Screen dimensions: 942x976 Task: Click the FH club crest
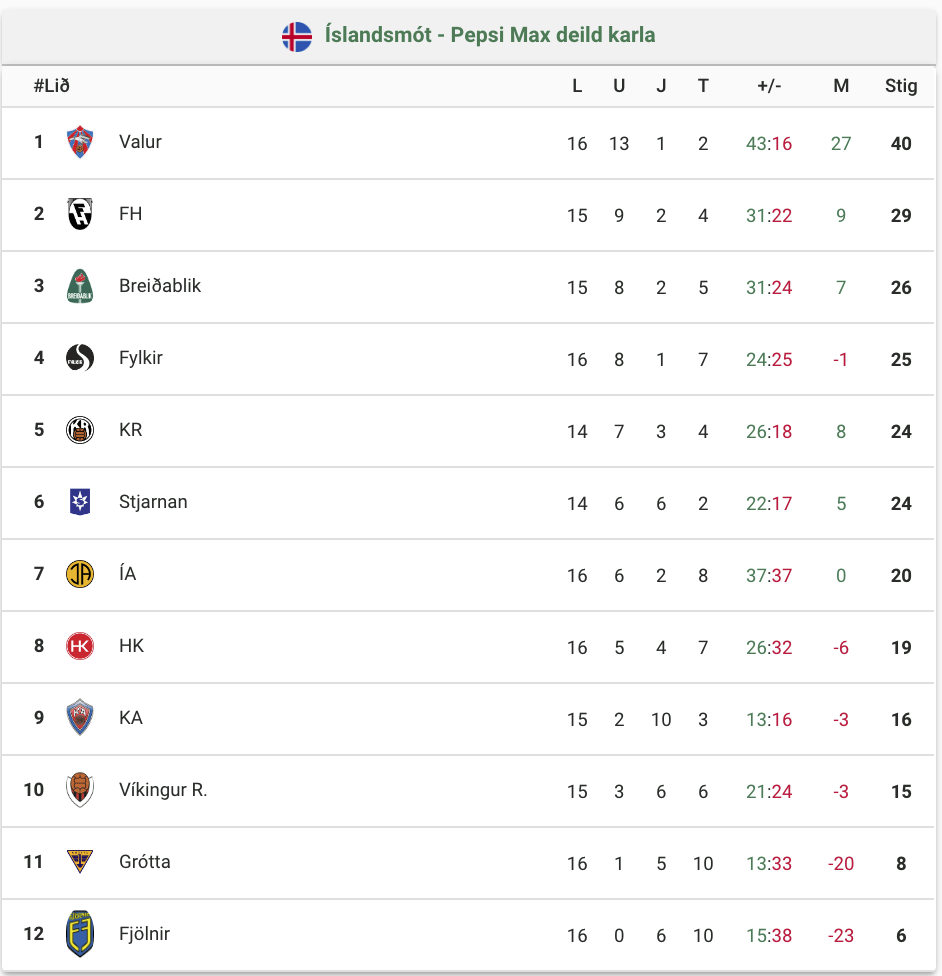80,214
